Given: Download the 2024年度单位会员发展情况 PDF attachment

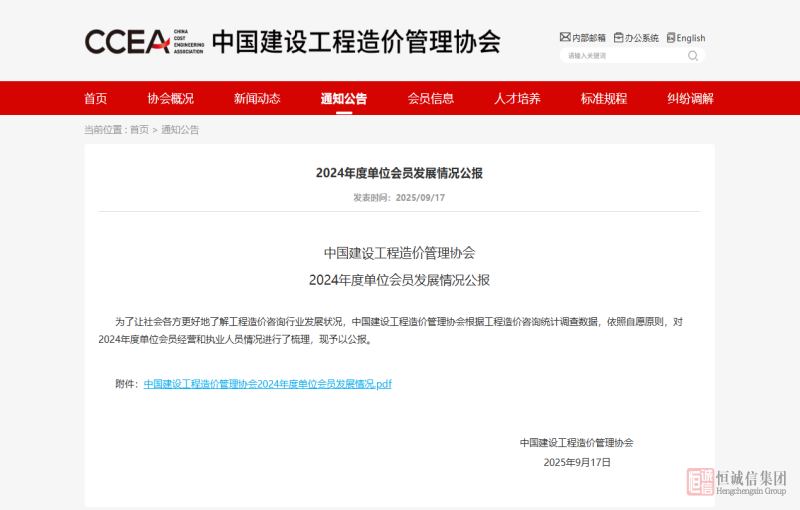Looking at the screenshot, I should (267, 384).
